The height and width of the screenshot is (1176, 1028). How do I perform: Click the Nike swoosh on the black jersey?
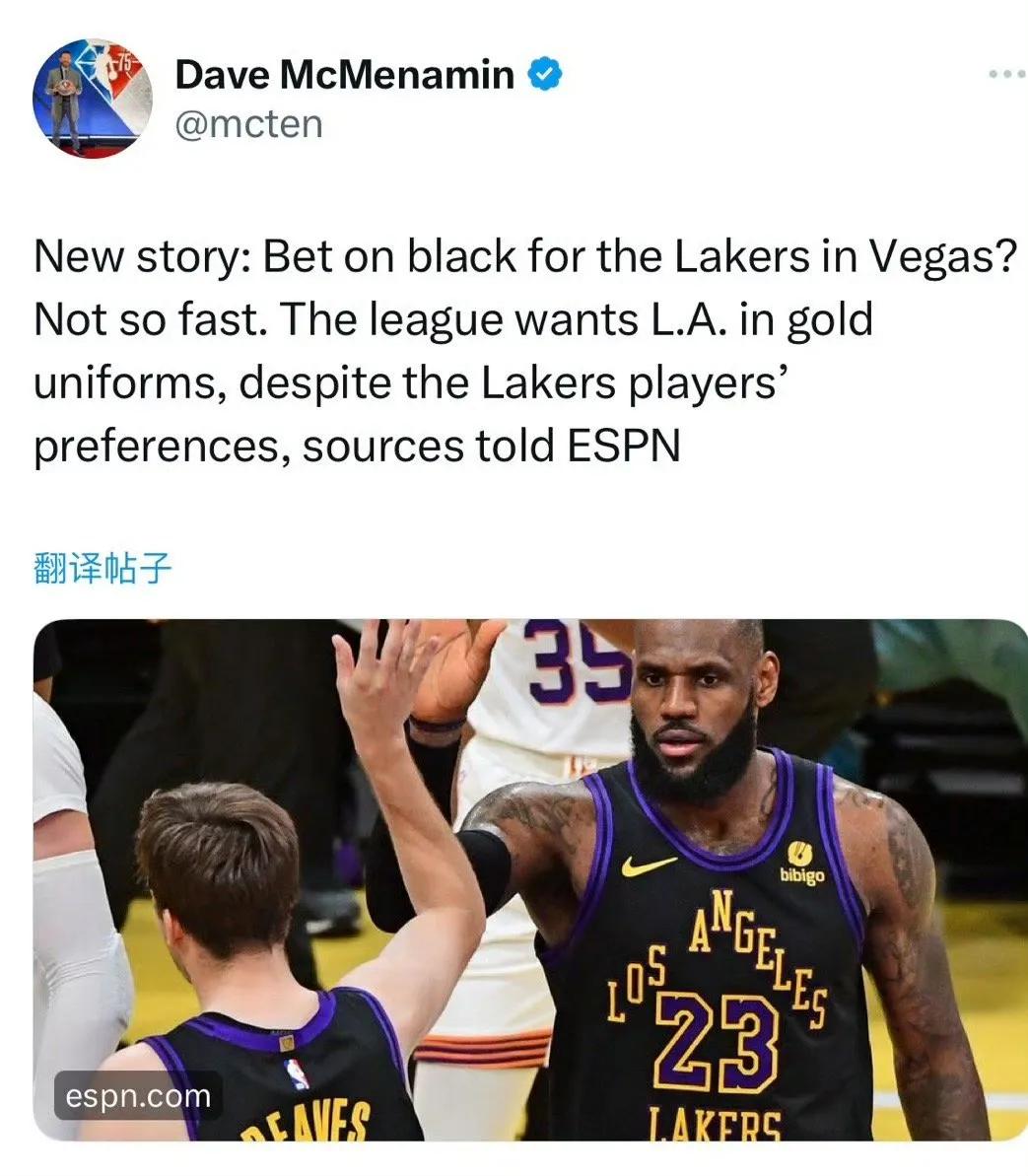648,865
